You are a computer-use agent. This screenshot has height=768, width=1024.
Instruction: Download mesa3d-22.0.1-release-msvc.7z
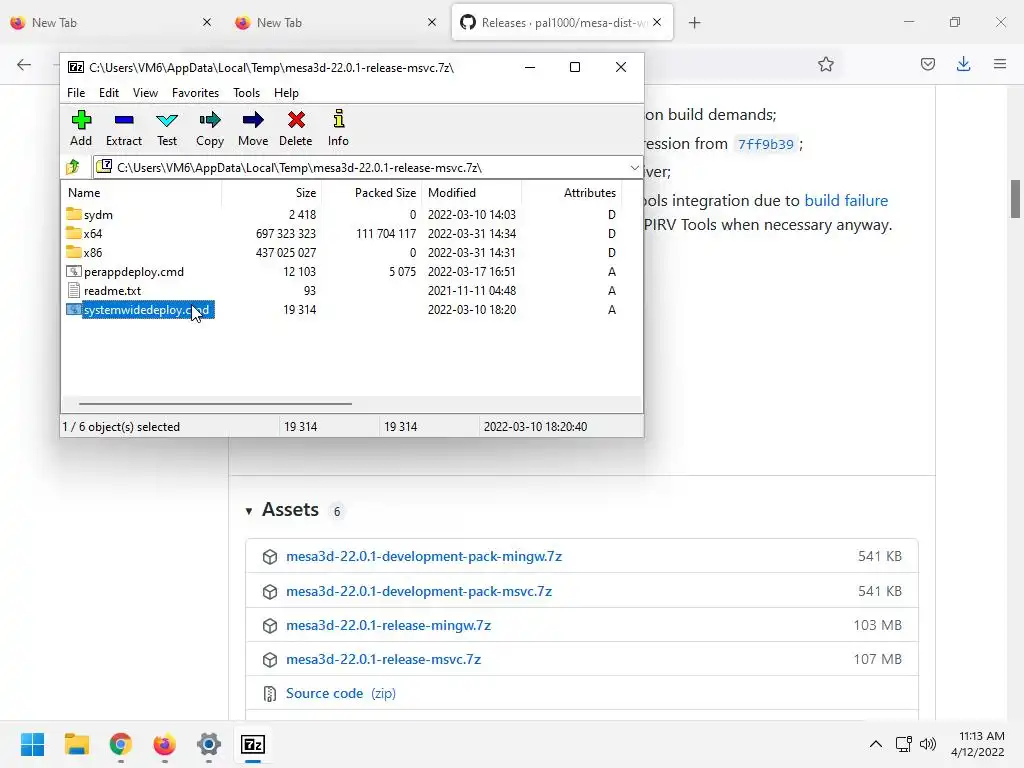pyautogui.click(x=383, y=659)
